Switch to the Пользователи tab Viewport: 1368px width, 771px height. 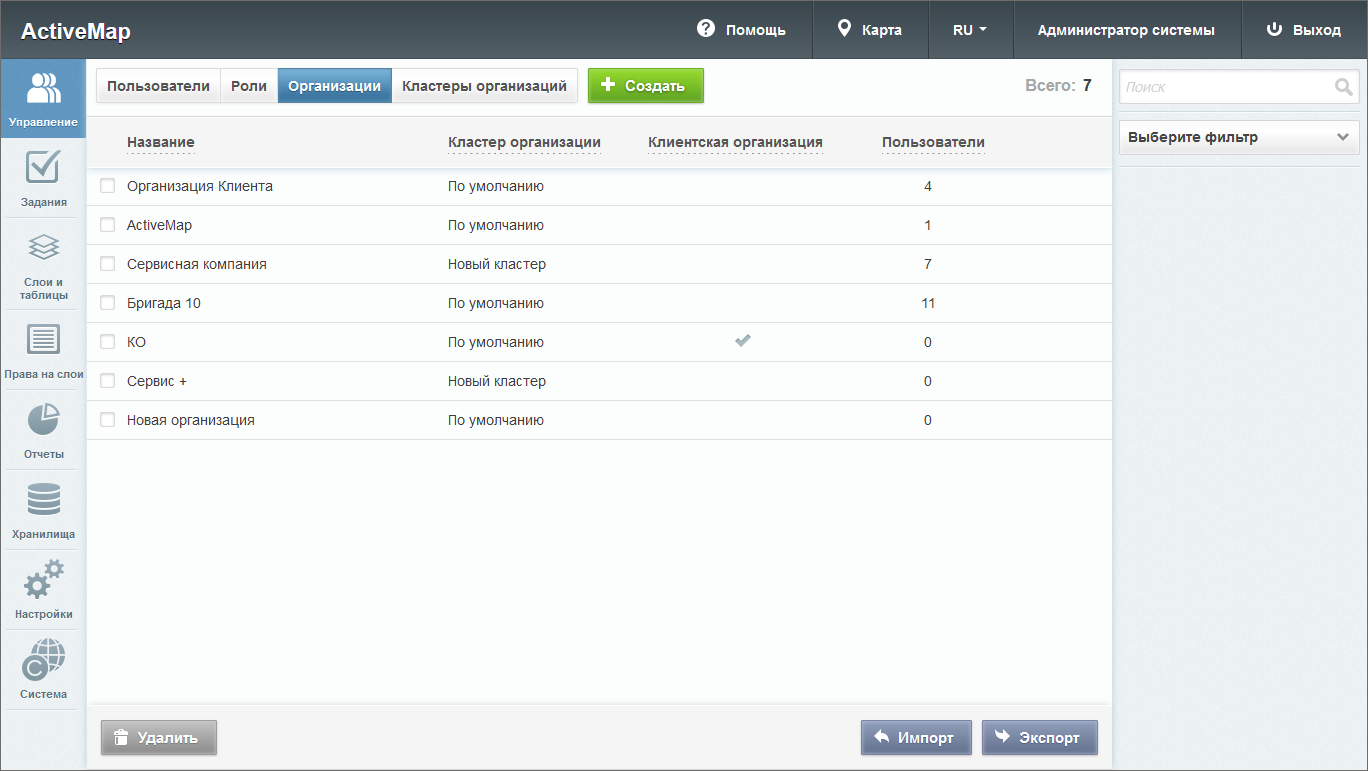158,86
